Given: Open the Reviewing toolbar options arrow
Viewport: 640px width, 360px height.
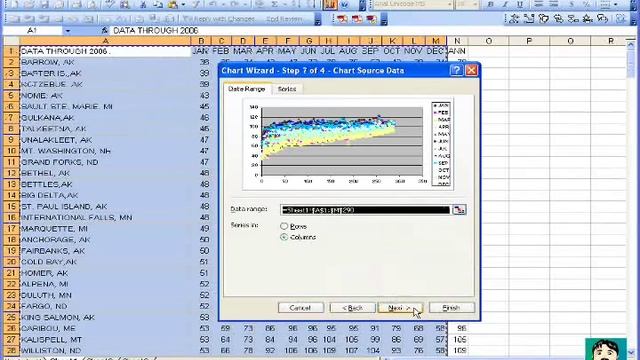Looking at the screenshot, I should (x=318, y=19).
